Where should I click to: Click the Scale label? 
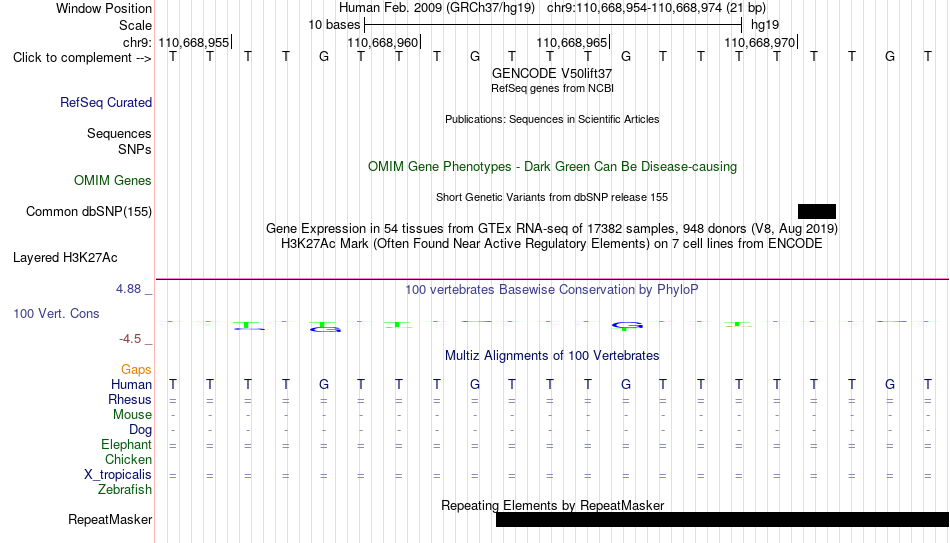(x=135, y=25)
